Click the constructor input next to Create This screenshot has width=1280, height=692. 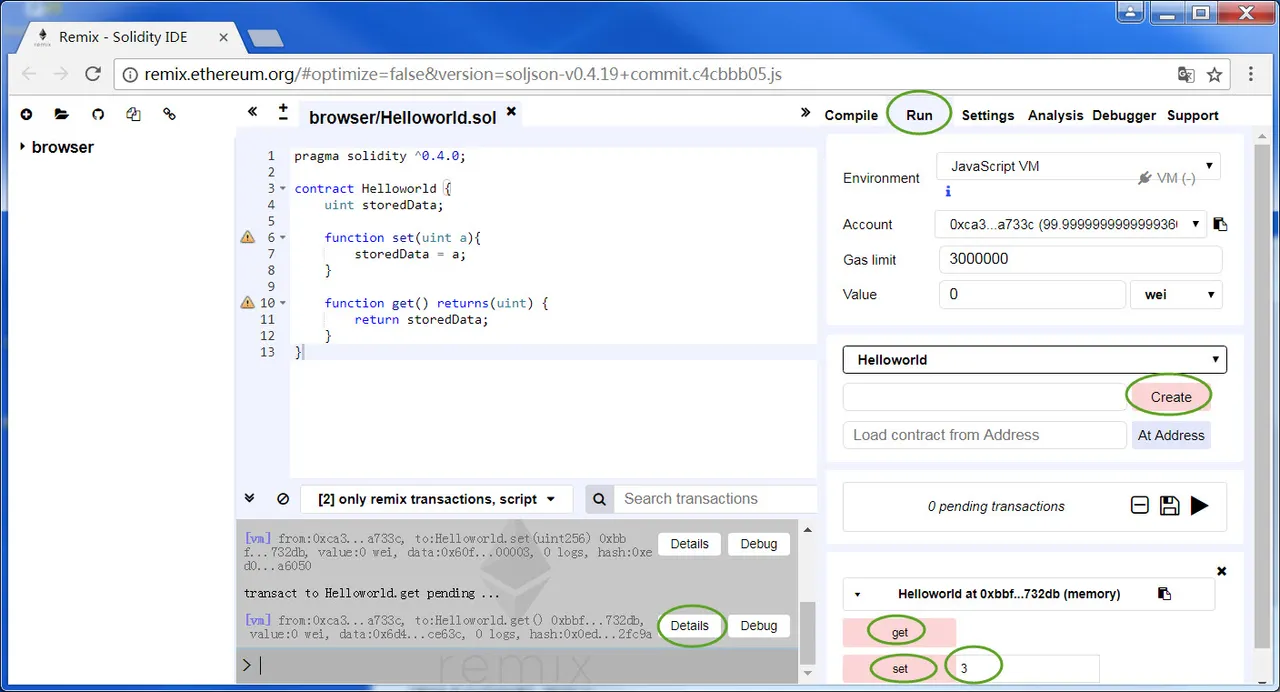pyautogui.click(x=985, y=397)
